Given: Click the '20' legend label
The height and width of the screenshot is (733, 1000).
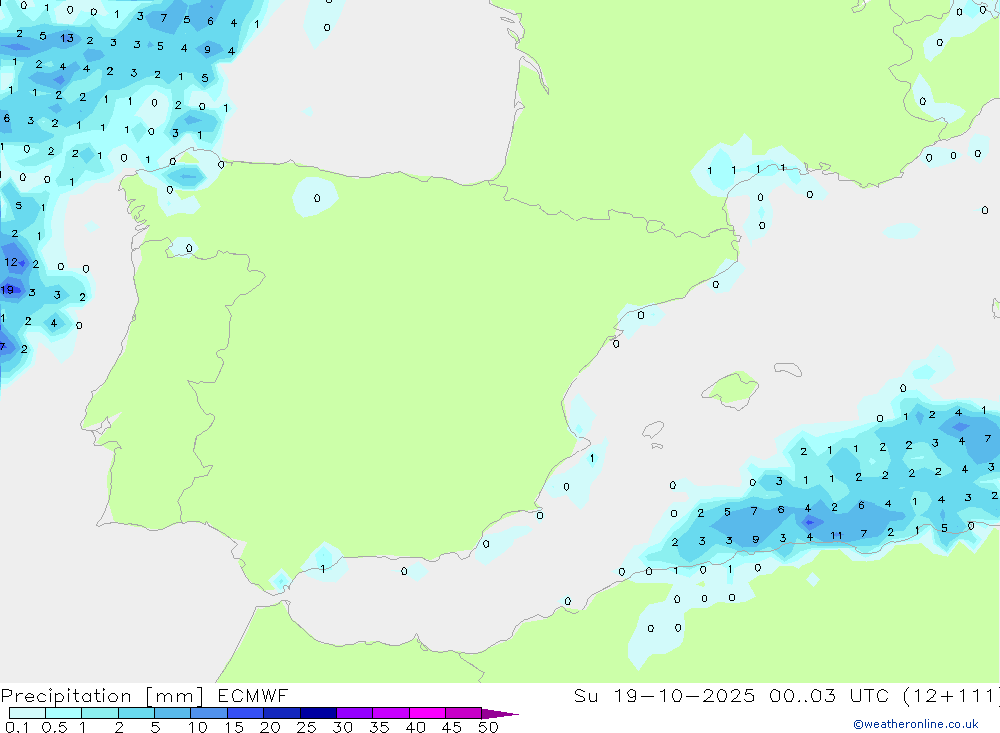Looking at the screenshot, I should coord(270,727).
